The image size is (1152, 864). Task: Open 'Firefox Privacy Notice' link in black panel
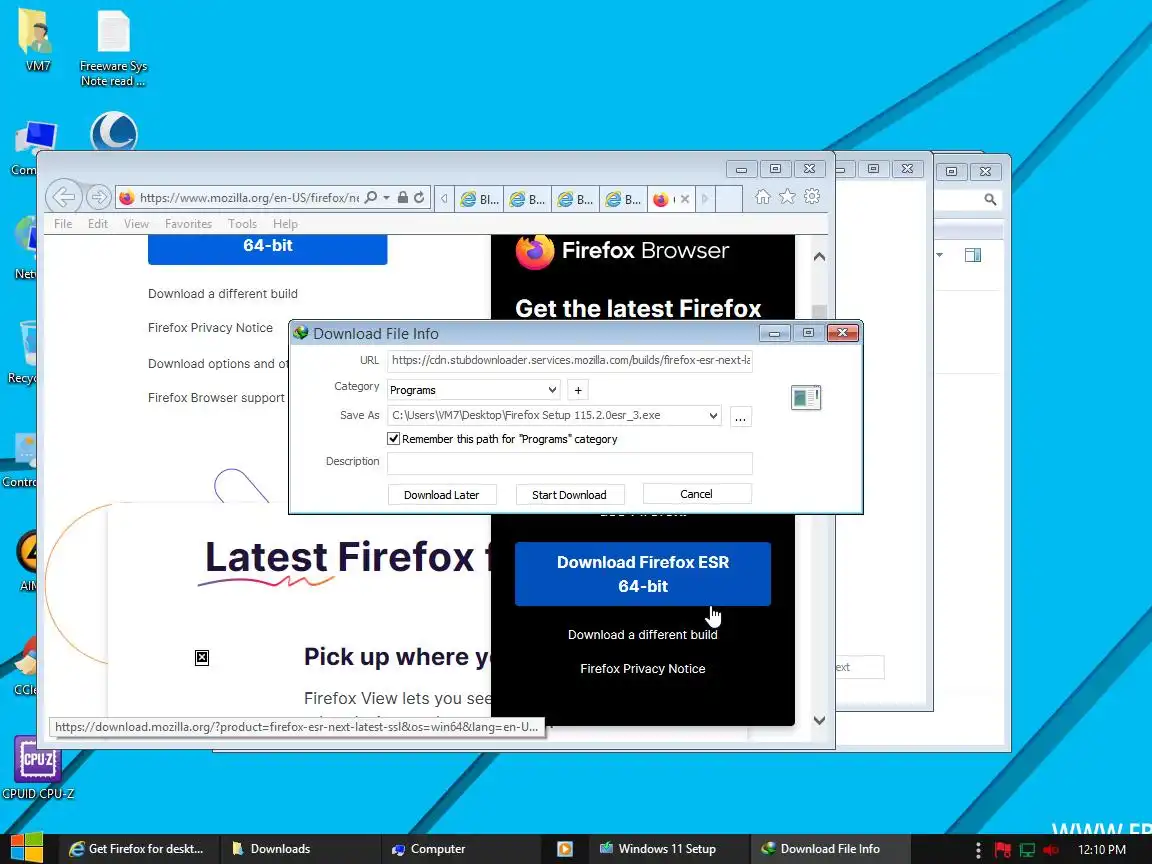pos(643,669)
